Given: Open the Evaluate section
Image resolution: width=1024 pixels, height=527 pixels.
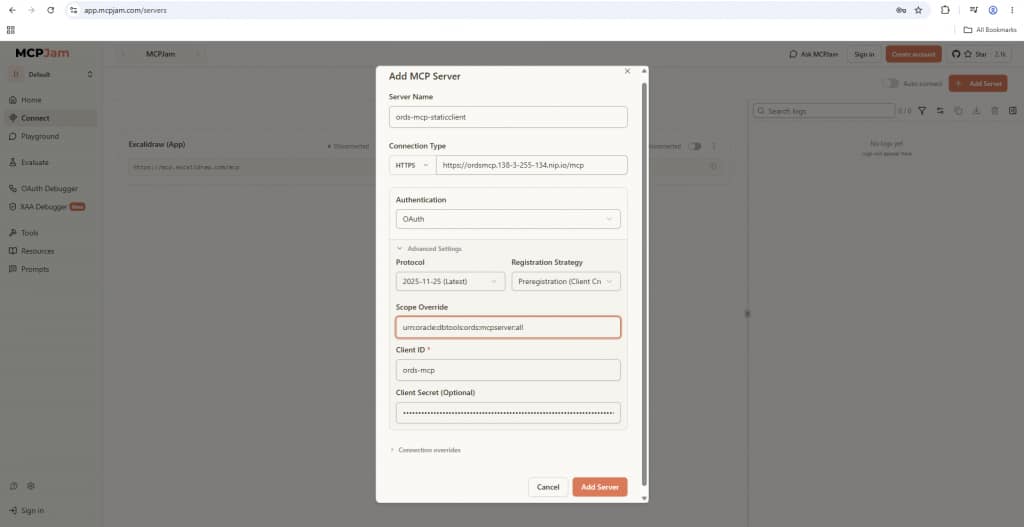Looking at the screenshot, I should [34, 163].
